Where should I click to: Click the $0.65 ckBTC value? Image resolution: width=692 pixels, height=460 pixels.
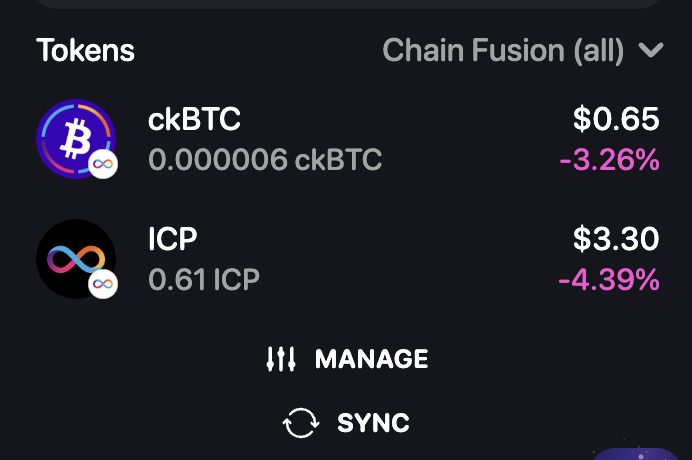pos(616,121)
